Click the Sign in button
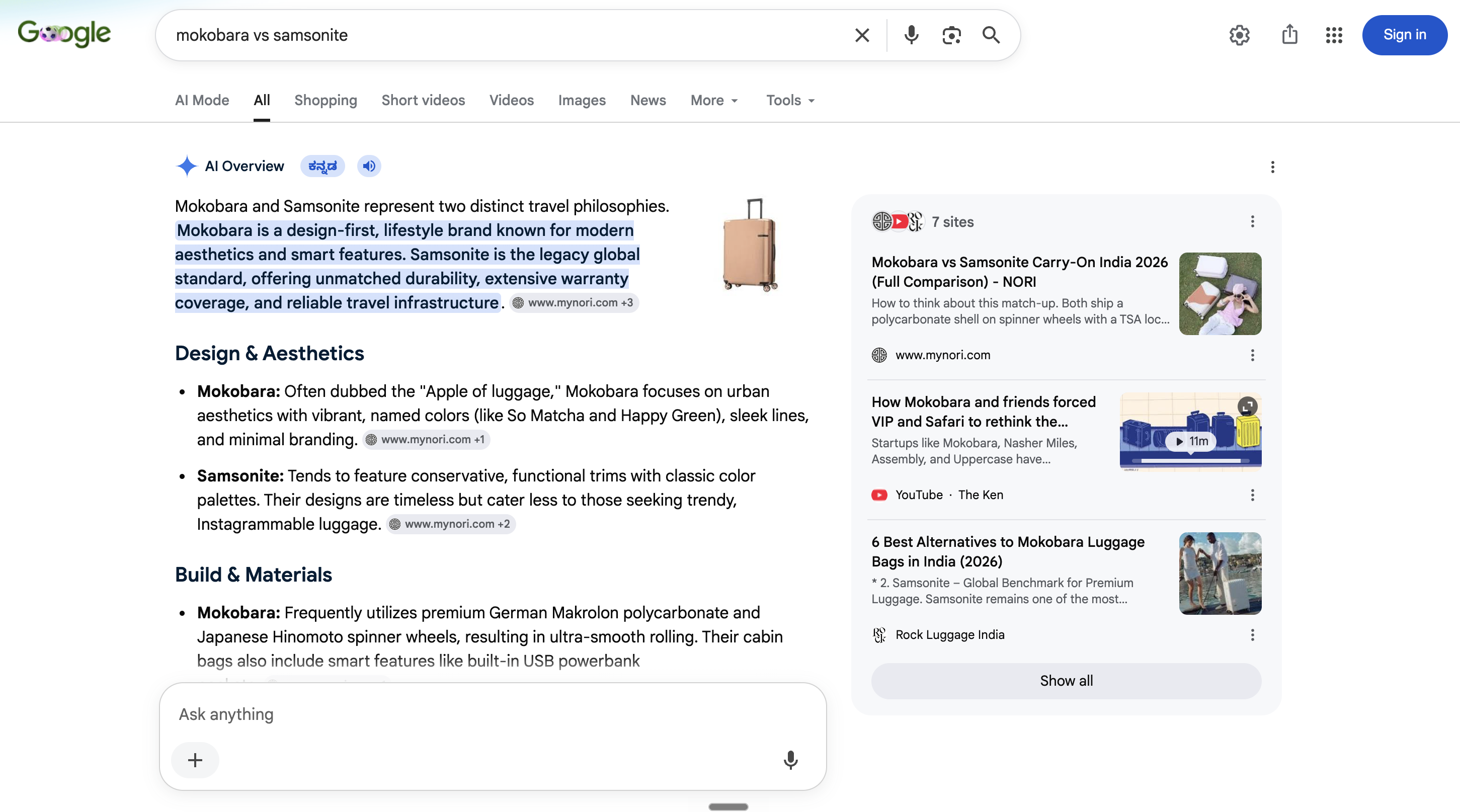 point(1404,35)
